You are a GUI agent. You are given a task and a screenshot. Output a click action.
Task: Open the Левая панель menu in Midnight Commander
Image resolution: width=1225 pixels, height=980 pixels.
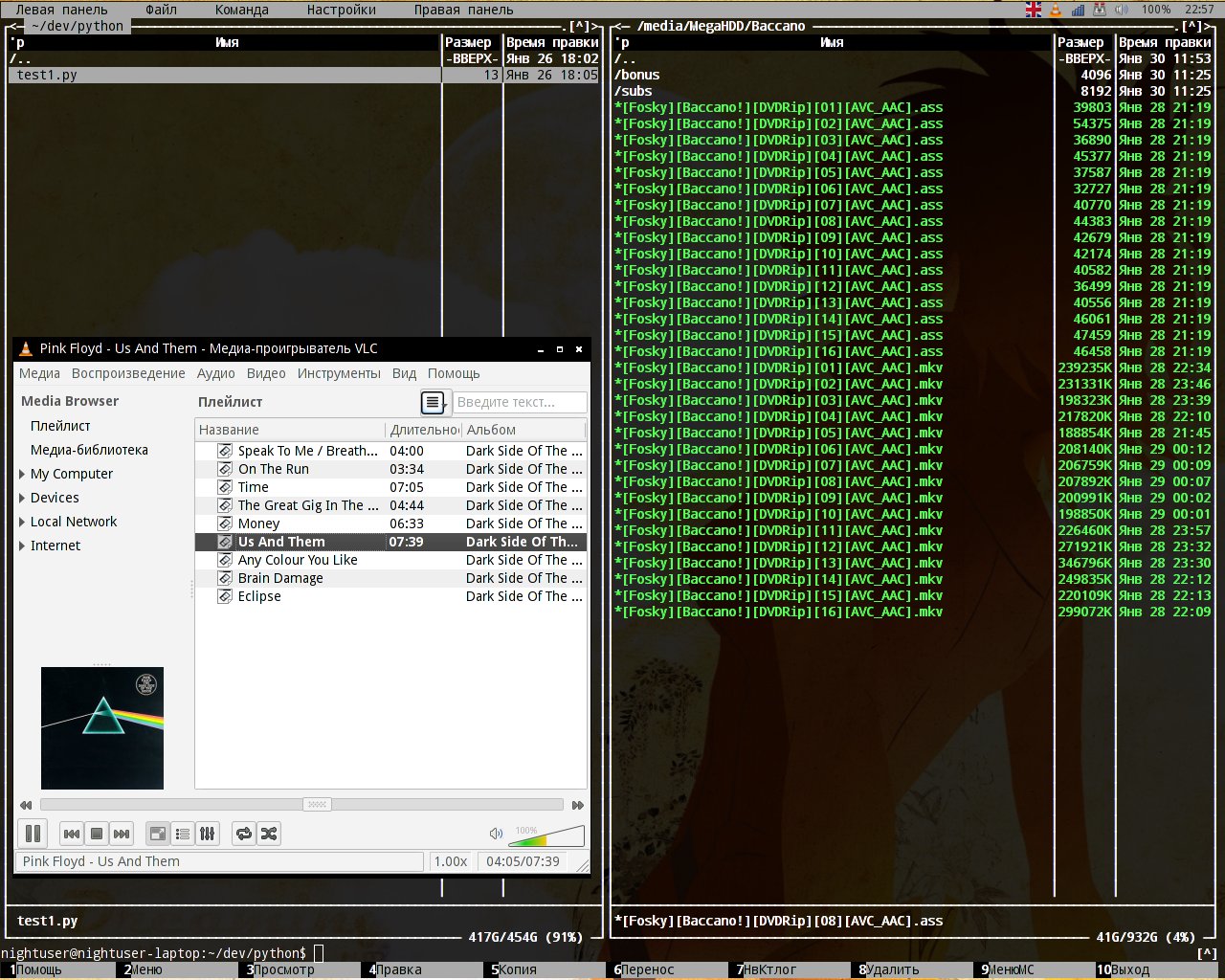(x=61, y=10)
